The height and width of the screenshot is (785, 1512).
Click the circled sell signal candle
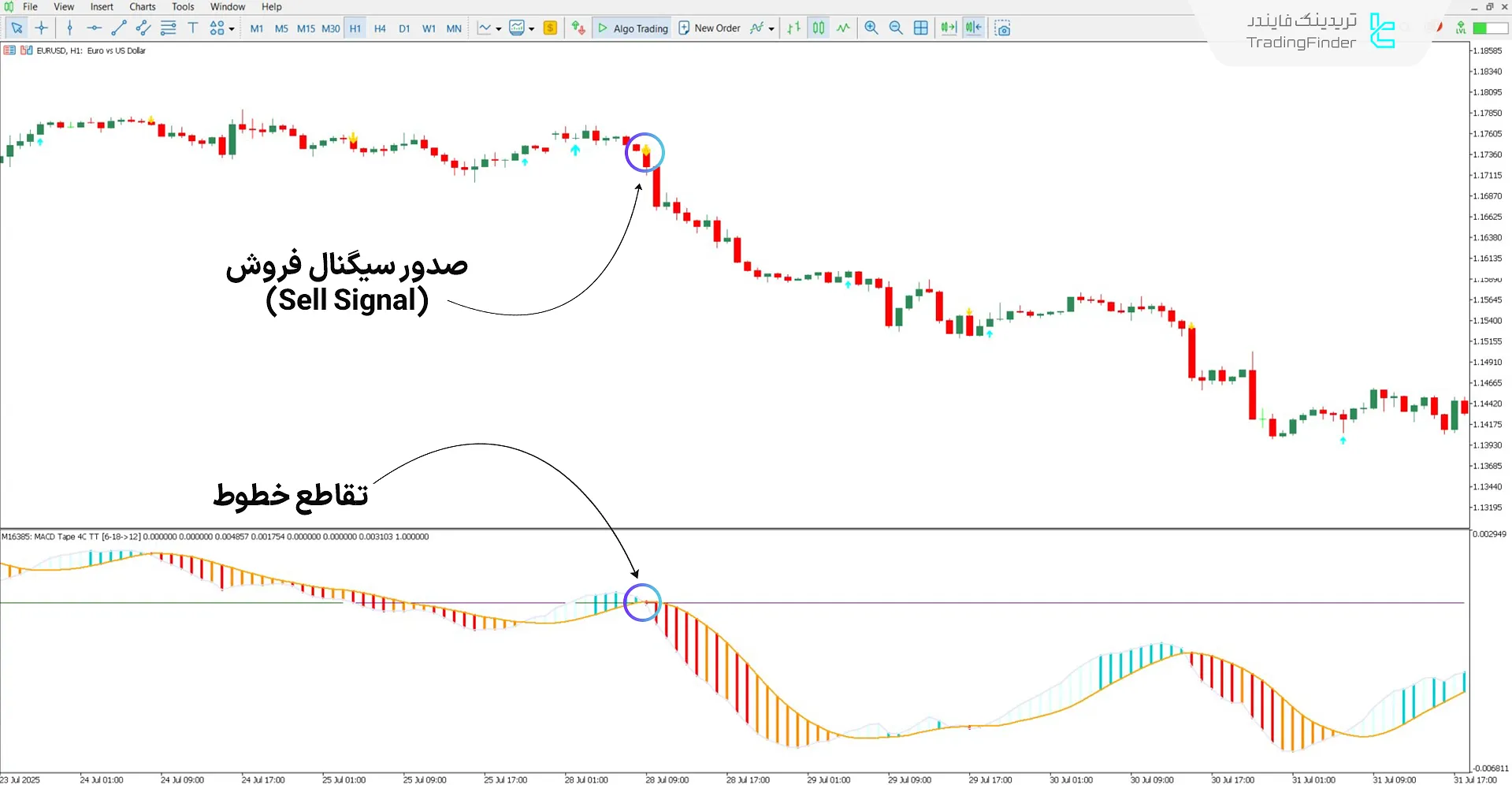(x=646, y=158)
